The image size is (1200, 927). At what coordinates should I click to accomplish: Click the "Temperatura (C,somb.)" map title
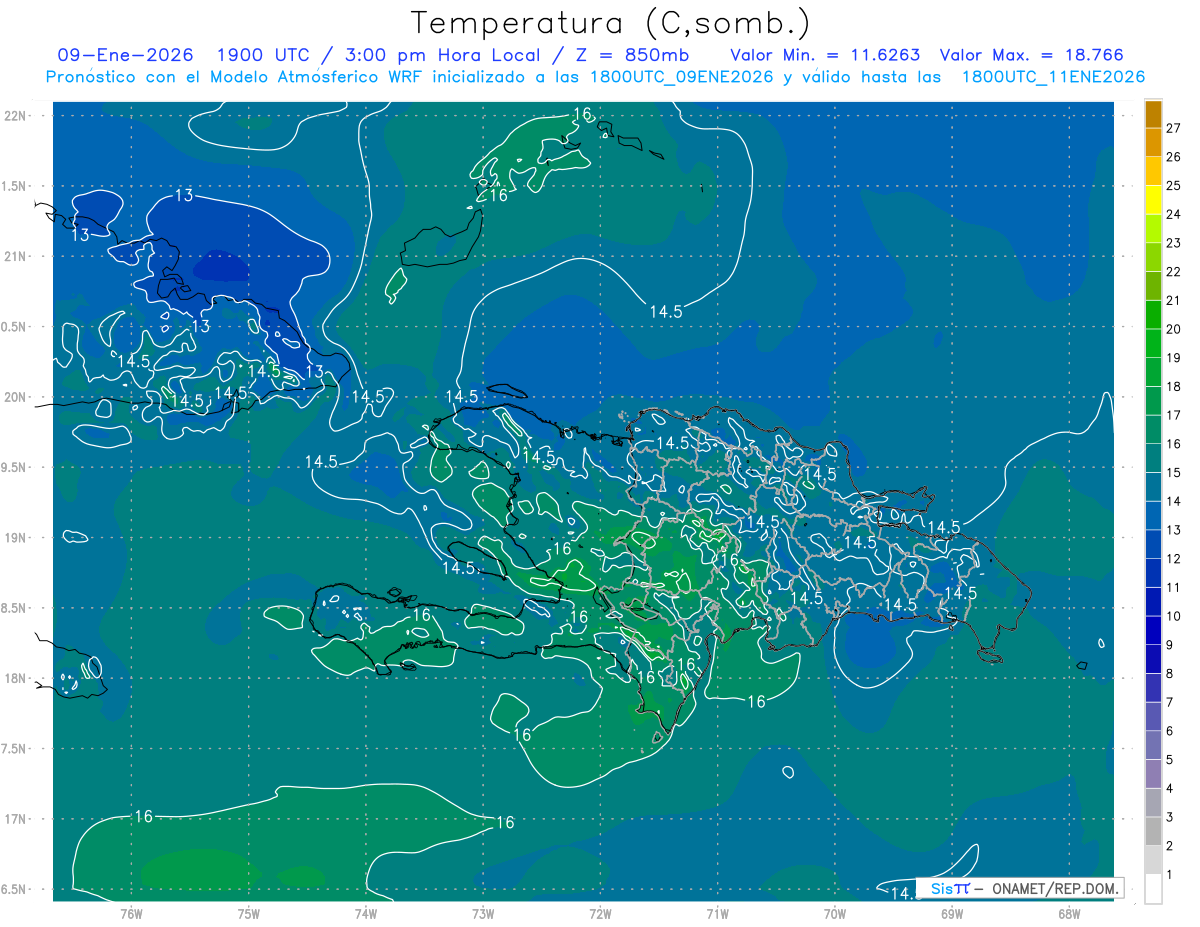coord(611,23)
